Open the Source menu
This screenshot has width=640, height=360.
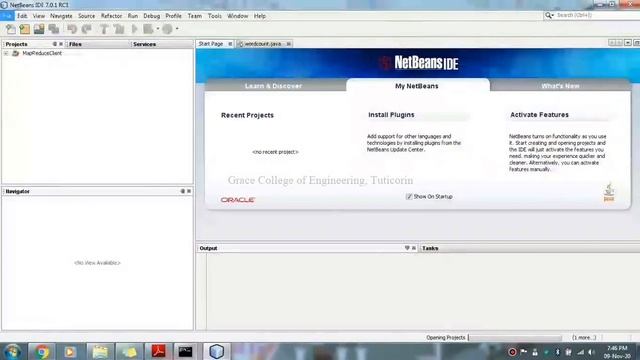coord(87,16)
